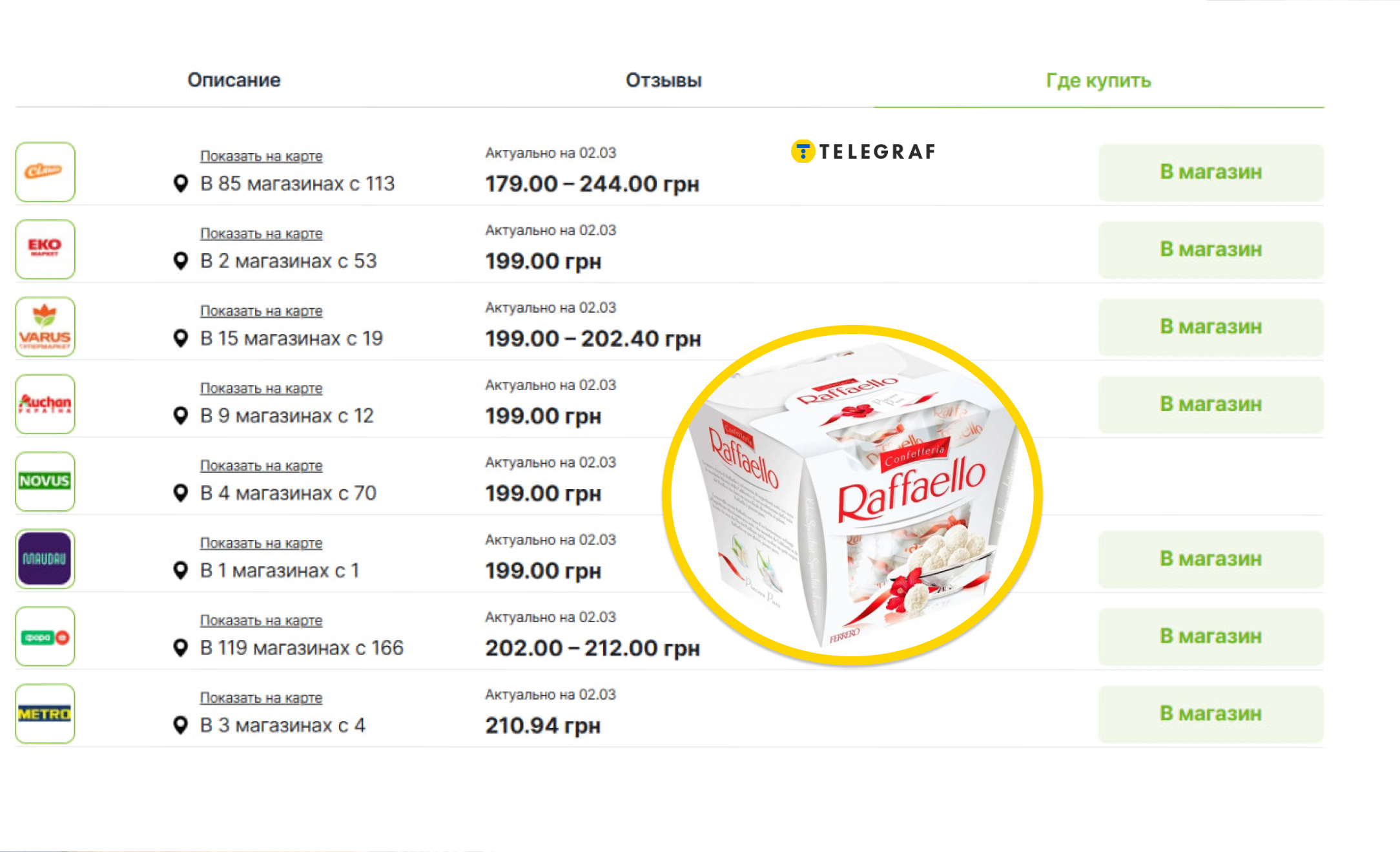This screenshot has height=852, width=1400.
Task: Go to EKO shop via 'В магазин'
Action: [1211, 249]
